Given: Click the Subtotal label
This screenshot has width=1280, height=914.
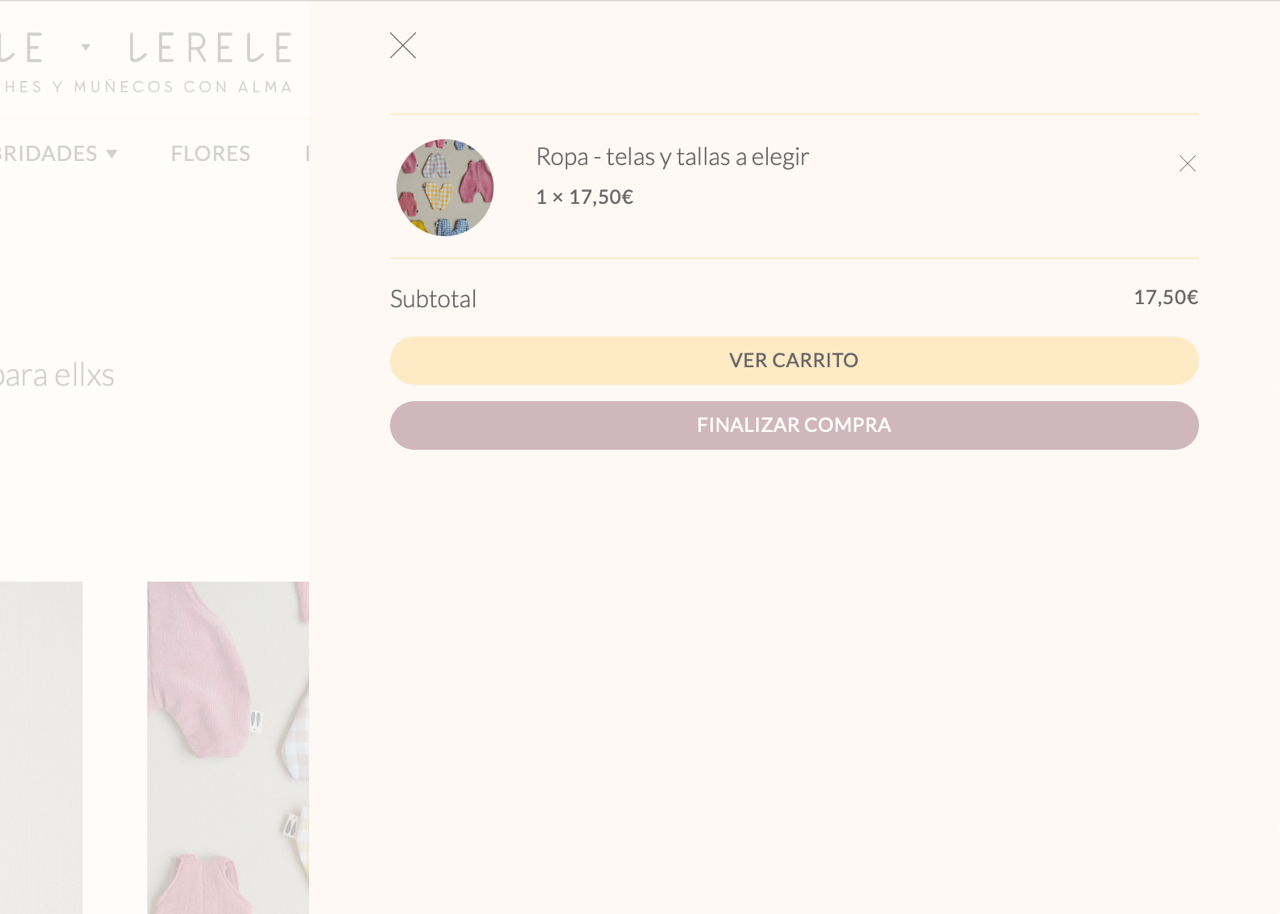Looking at the screenshot, I should tap(433, 299).
